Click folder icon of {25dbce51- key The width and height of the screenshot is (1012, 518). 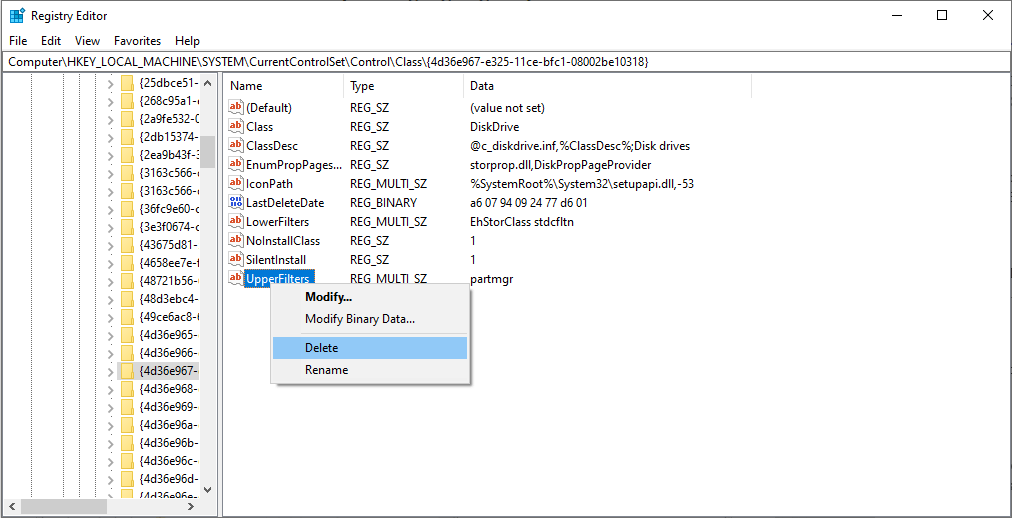coord(128,83)
